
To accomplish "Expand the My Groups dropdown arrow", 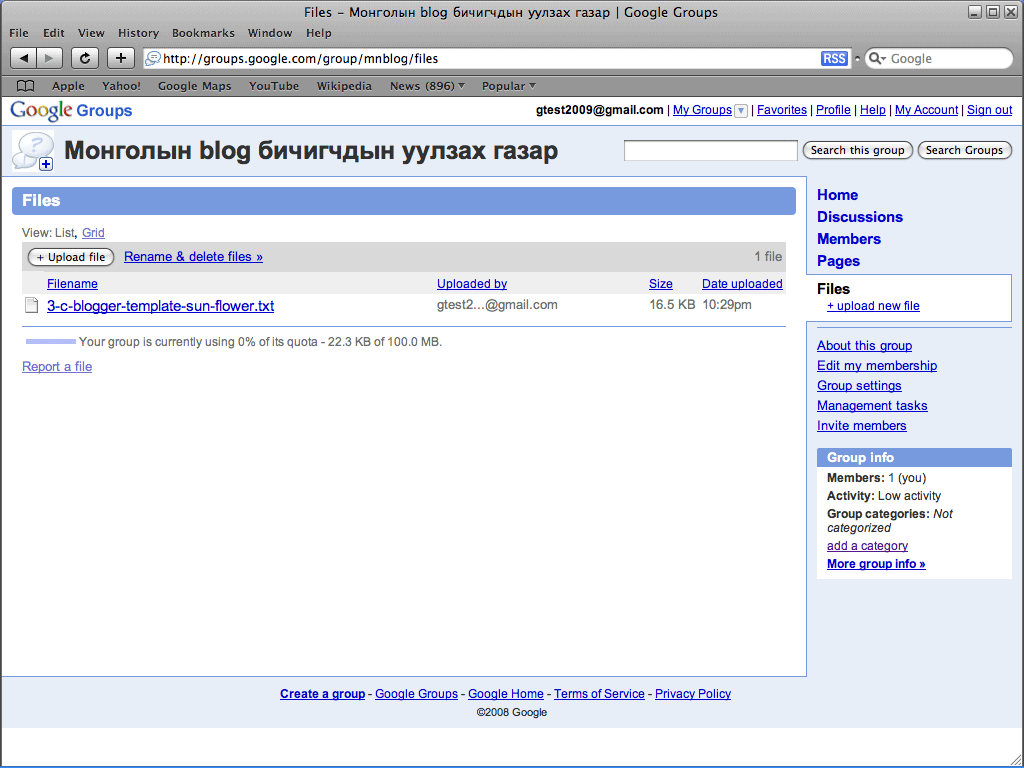I will click(741, 110).
